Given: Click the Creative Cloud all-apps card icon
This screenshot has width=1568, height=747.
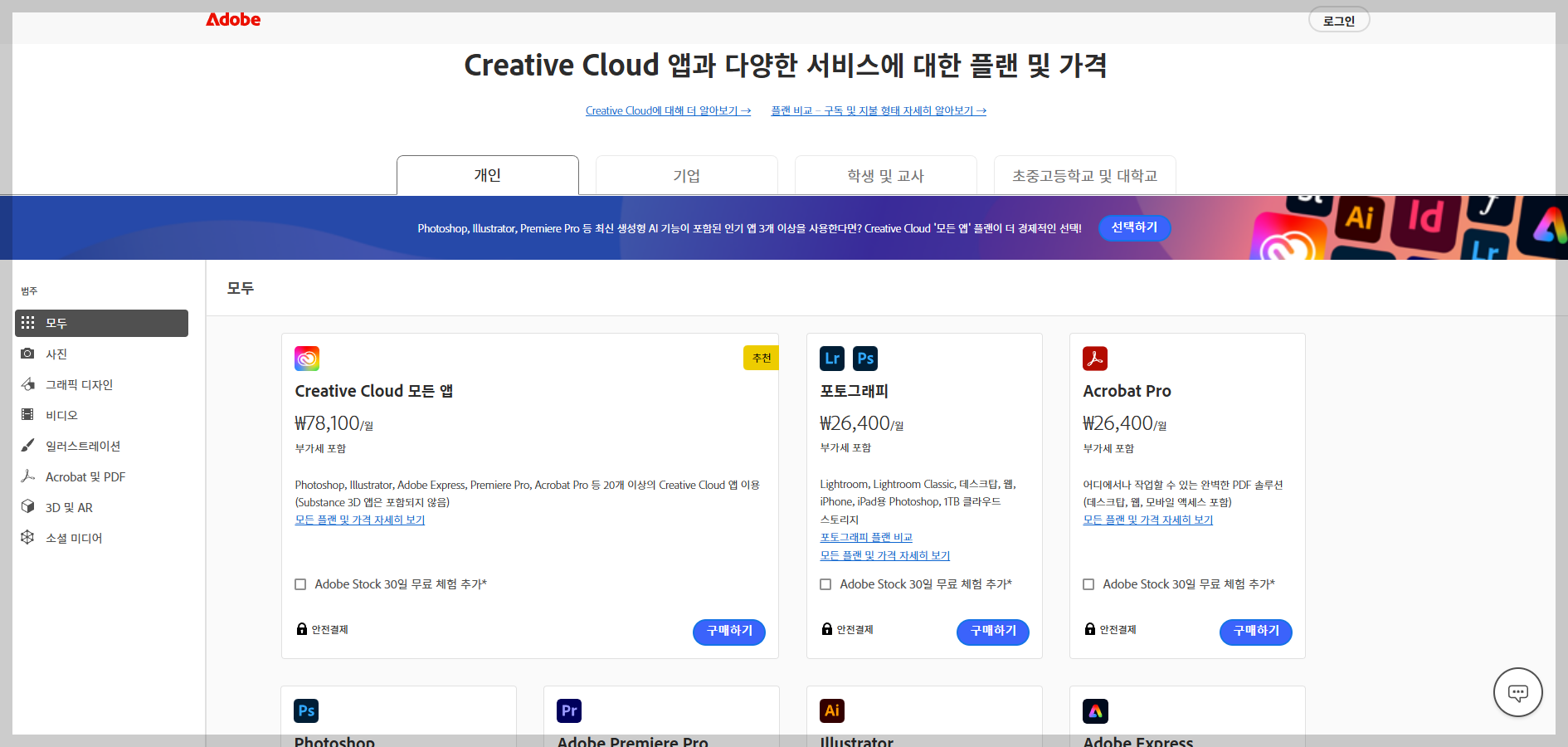Looking at the screenshot, I should (x=307, y=359).
